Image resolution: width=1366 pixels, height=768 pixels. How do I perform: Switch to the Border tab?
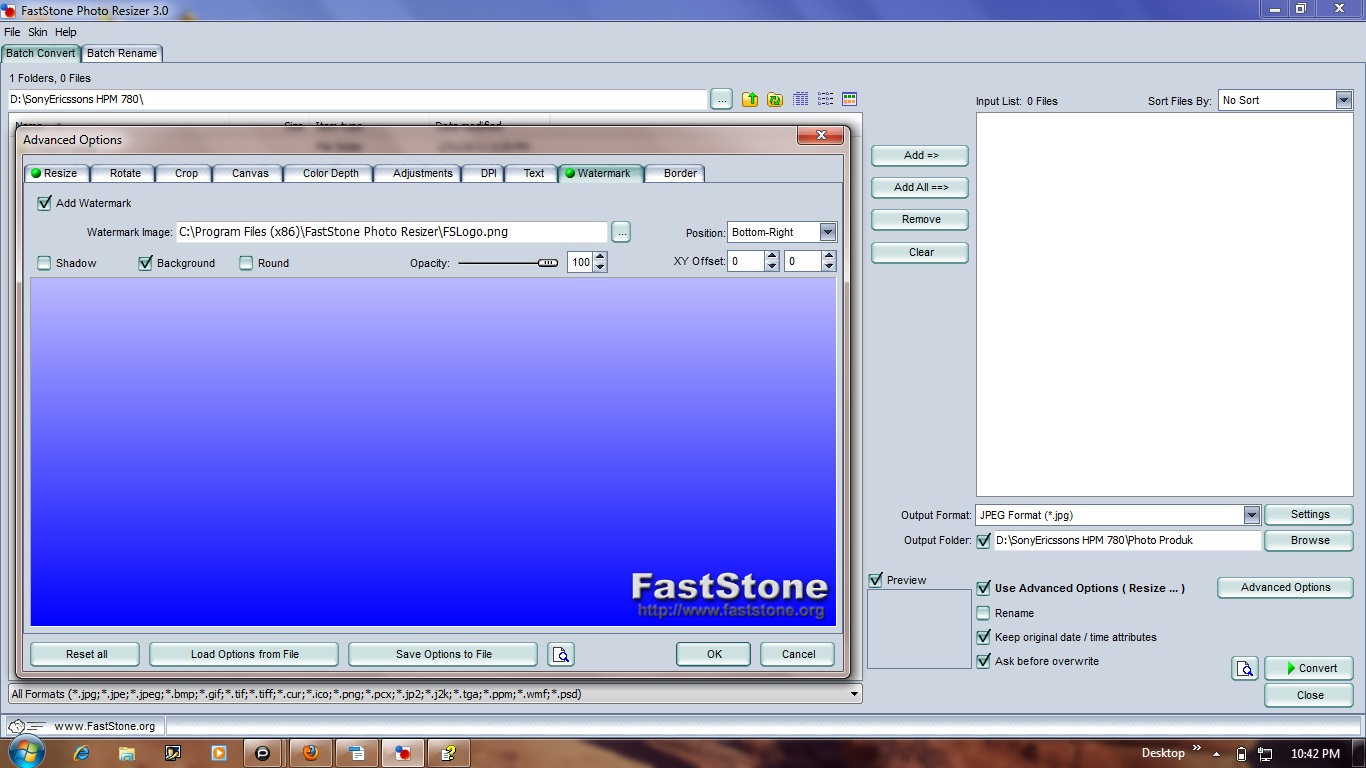tap(680, 173)
